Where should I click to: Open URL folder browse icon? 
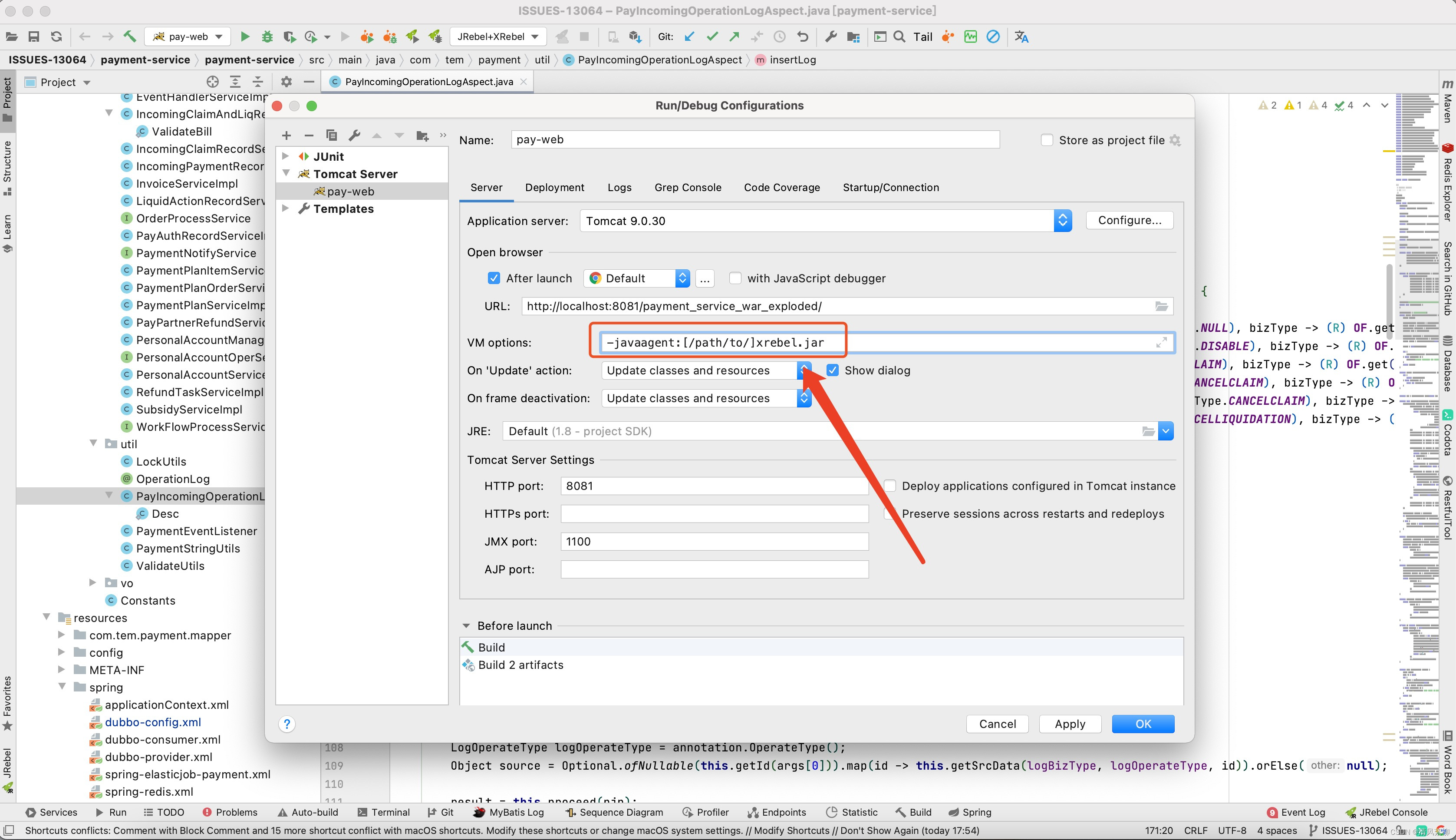[1161, 306]
